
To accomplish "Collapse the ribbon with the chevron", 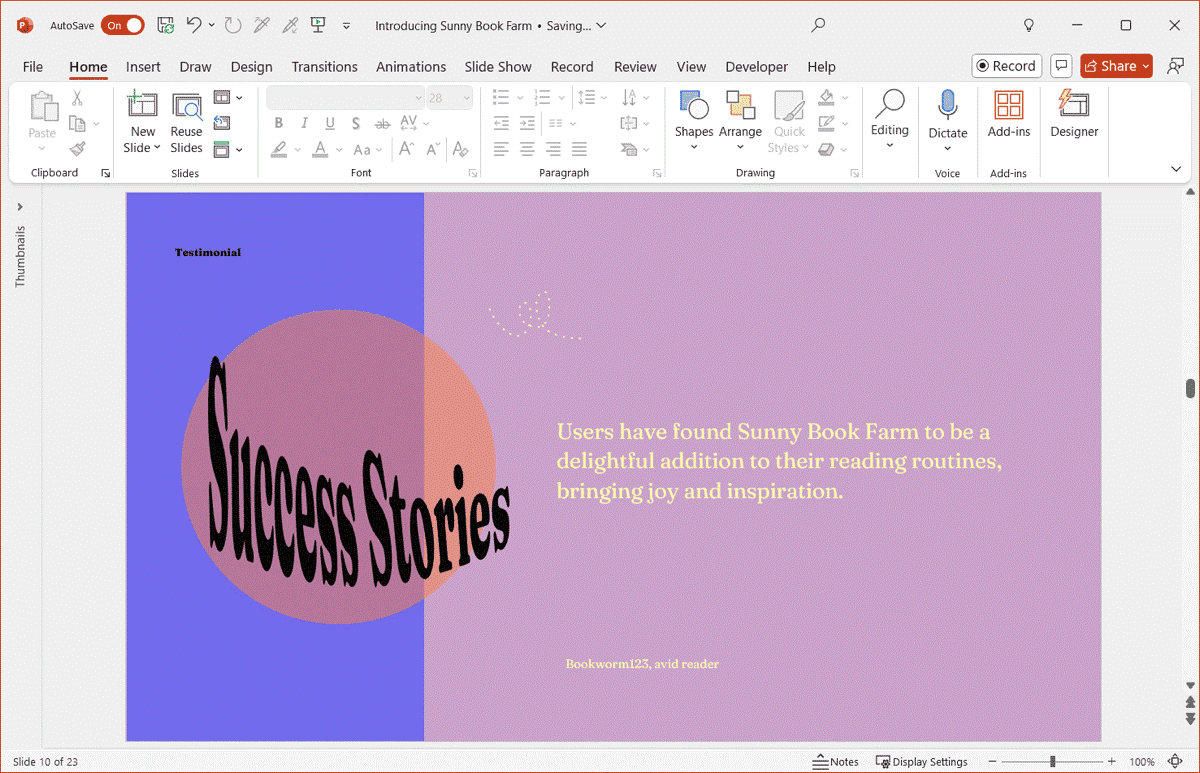I will (x=1176, y=170).
